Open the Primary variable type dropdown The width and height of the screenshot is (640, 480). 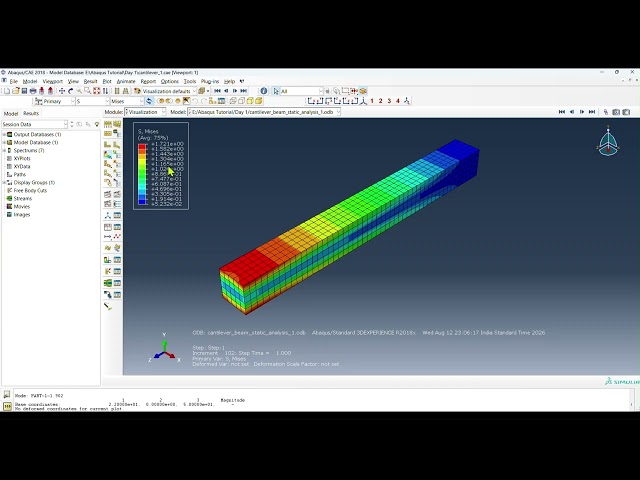tap(59, 101)
